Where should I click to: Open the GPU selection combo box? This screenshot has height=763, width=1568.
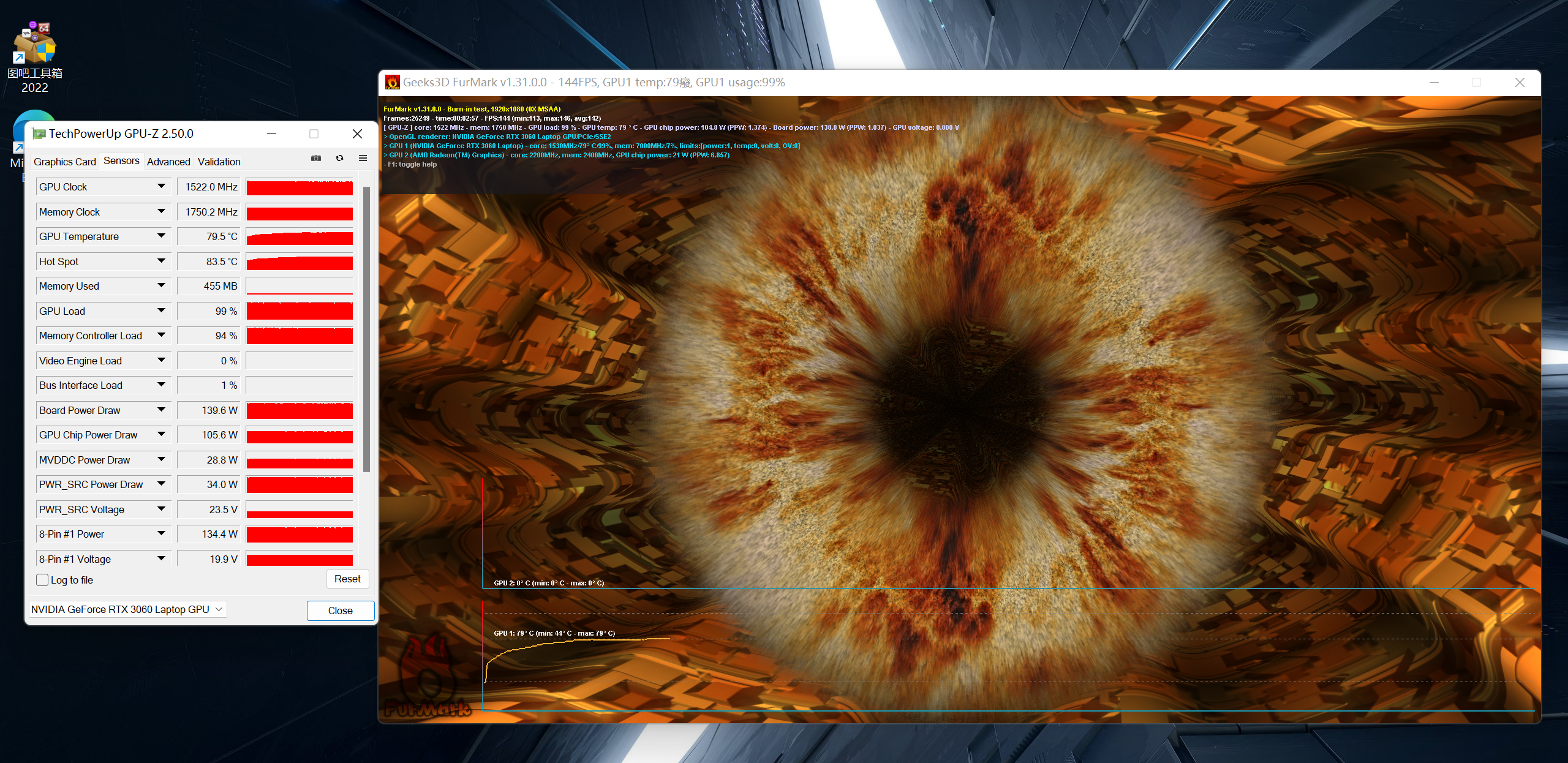(128, 609)
